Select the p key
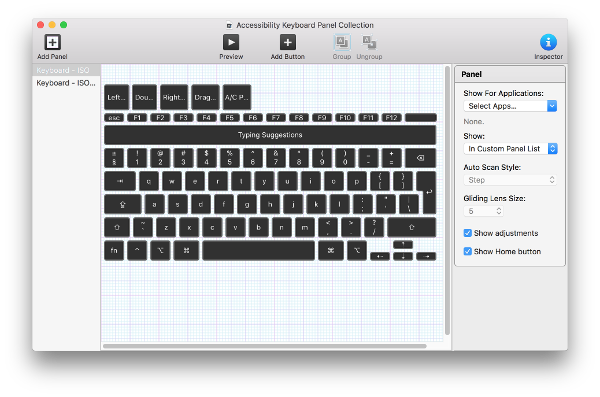Screen dimensions: 600x397 coord(357,181)
